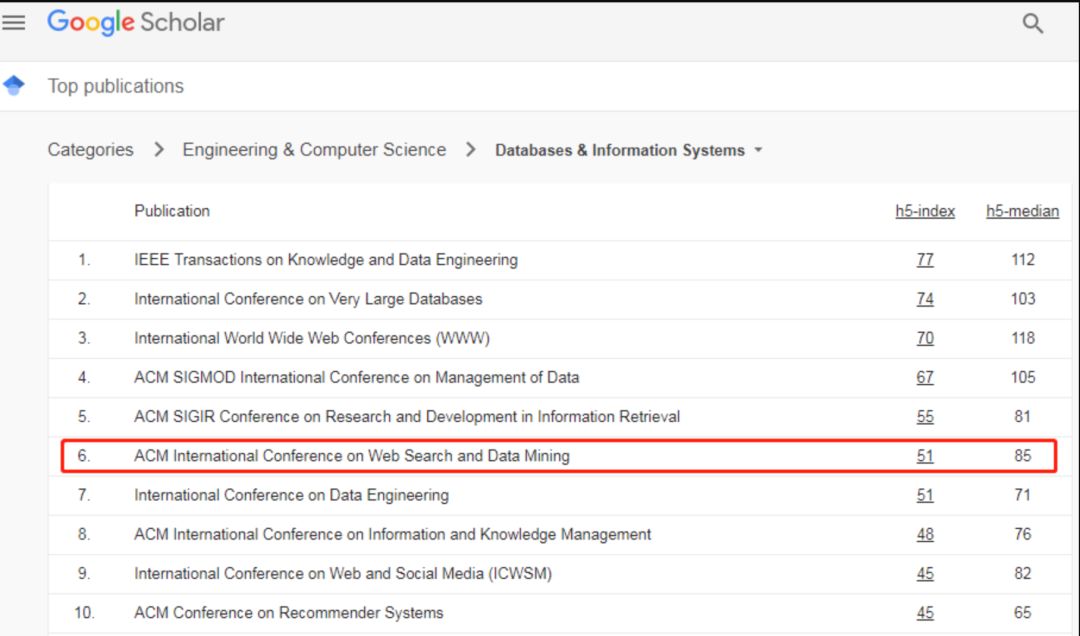Open h5-index 77 for IEEE Transactions
This screenshot has height=636, width=1080.
click(925, 260)
